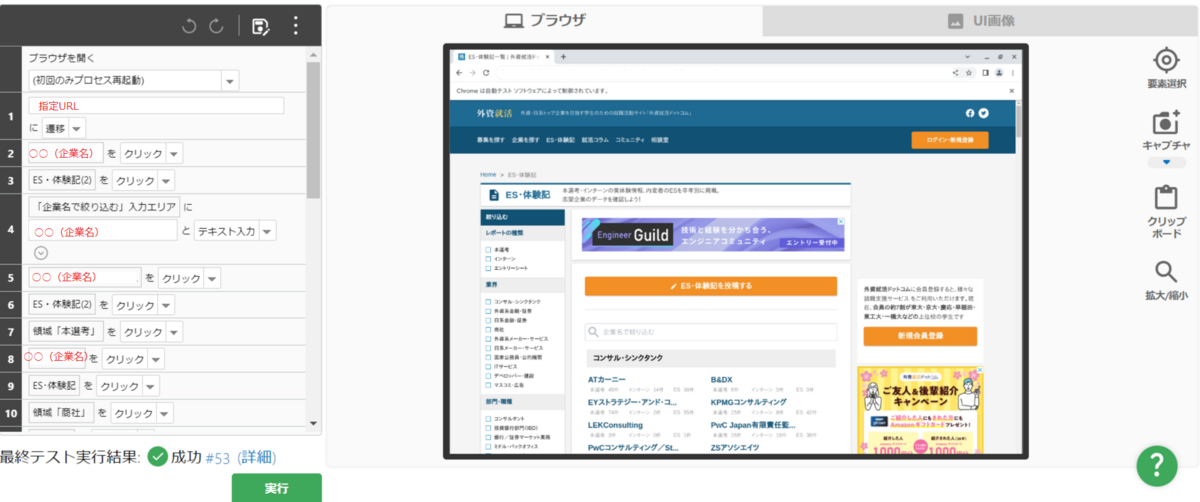Switch to the ブラウザ tab
Screen dimensions: 1200x502
pos(544,21)
